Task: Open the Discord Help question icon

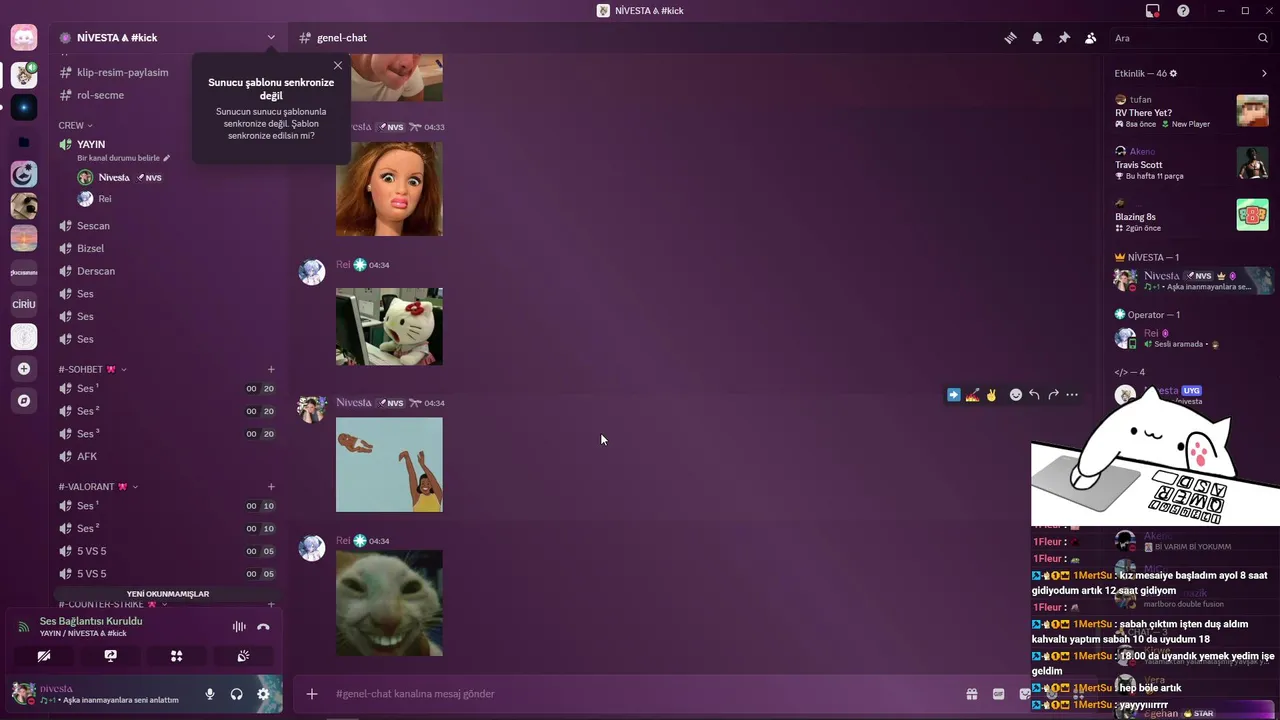Action: coord(1183,10)
